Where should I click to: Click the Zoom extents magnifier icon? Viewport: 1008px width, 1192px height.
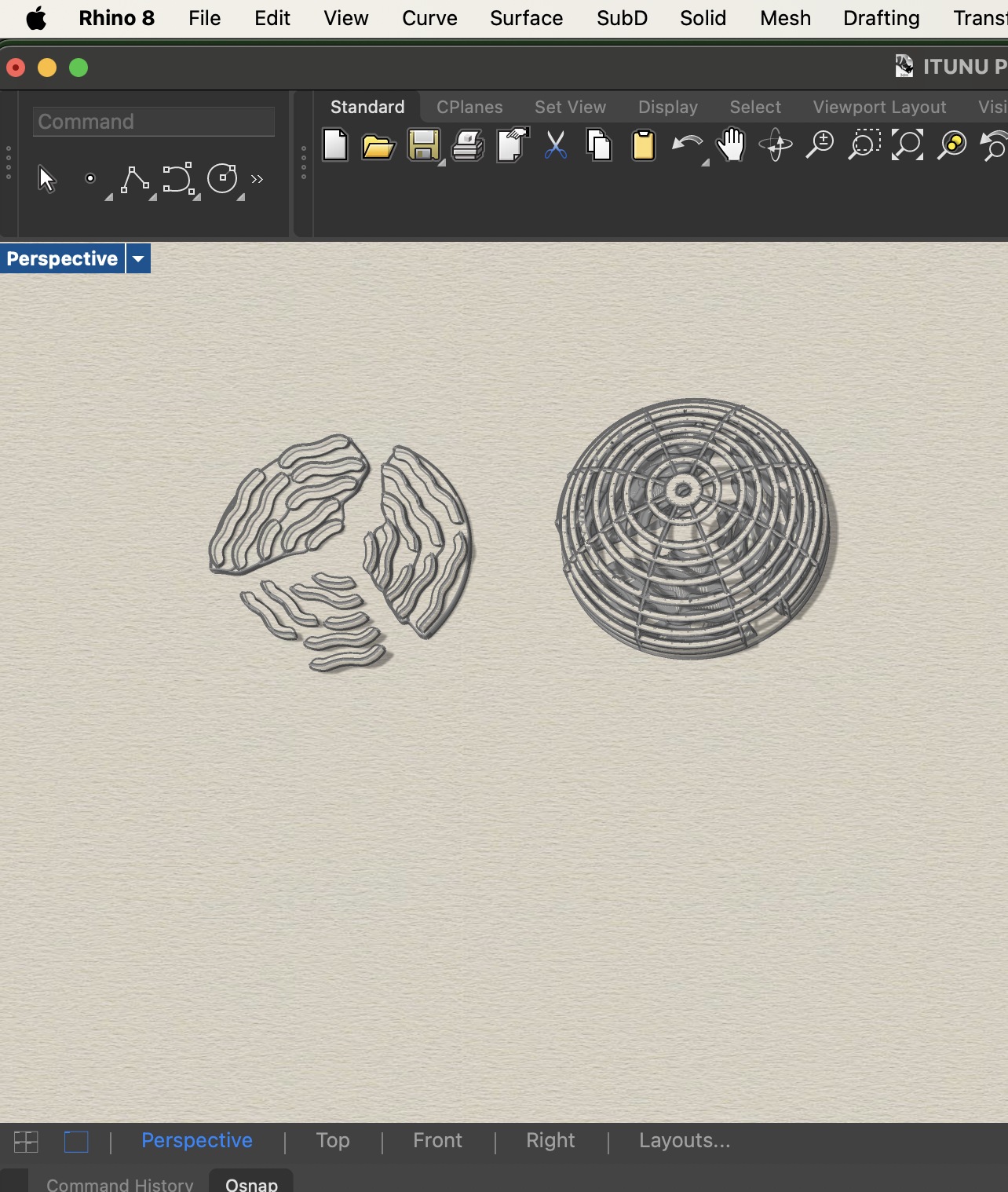(x=907, y=145)
